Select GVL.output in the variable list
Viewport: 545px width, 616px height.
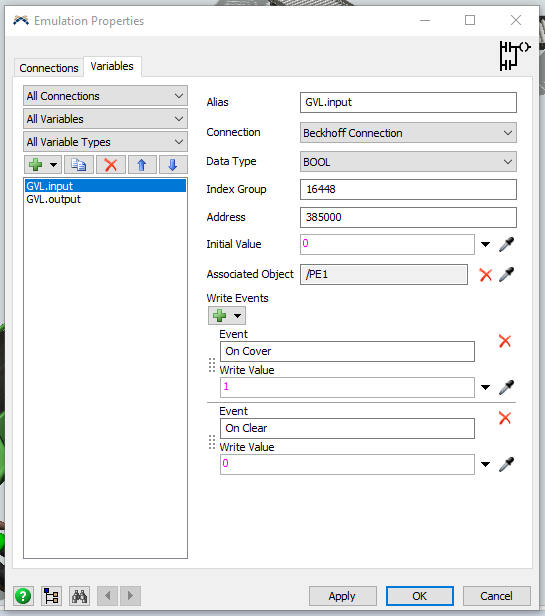point(53,199)
